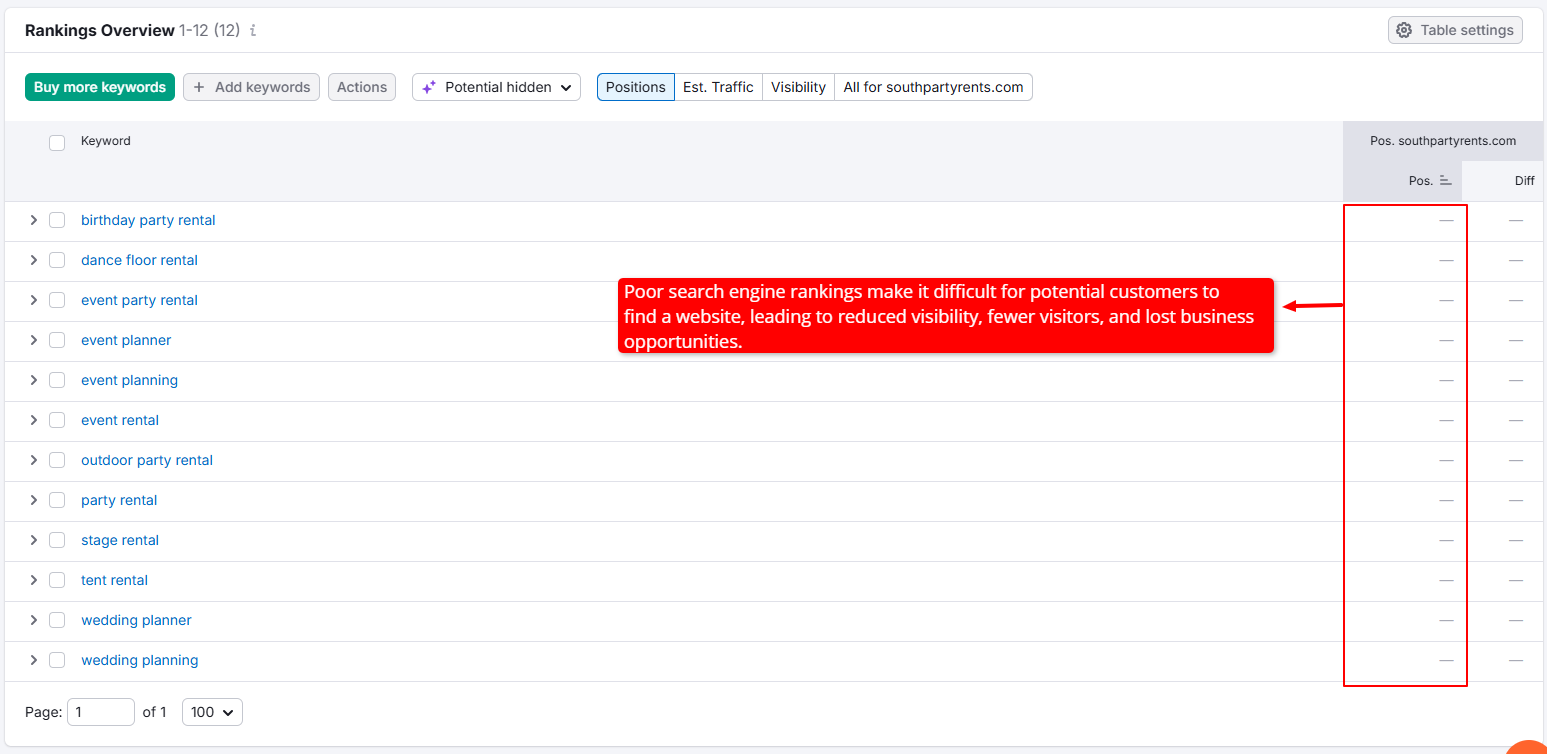
Task: Click the gear icon in Table settings
Action: [1404, 30]
